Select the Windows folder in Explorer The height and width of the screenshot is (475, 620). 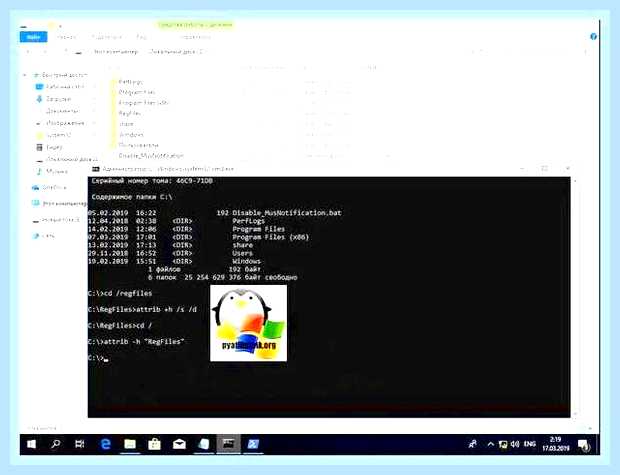pos(127,134)
